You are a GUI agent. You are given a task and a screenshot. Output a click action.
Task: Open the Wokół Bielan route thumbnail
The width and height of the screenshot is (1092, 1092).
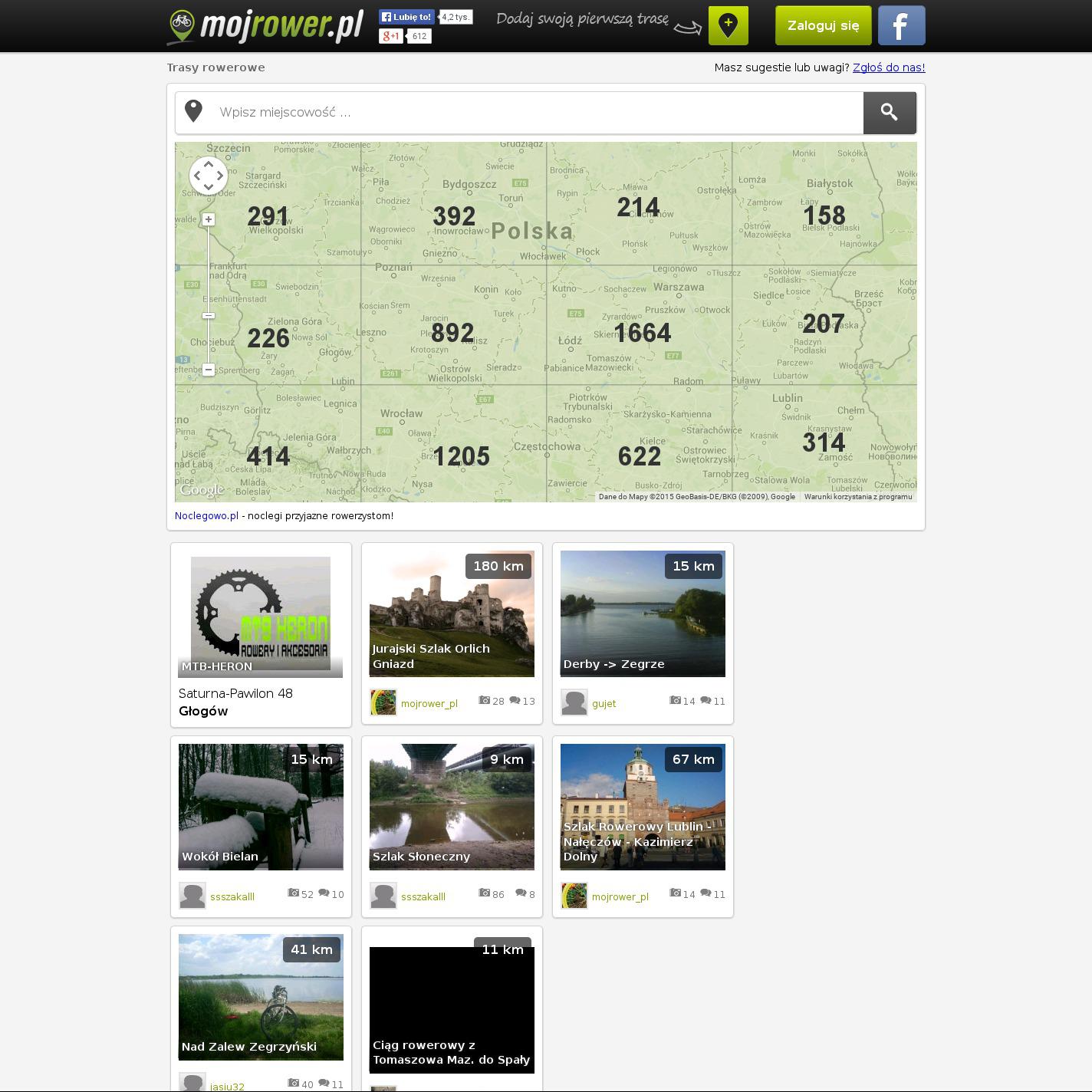[x=261, y=807]
